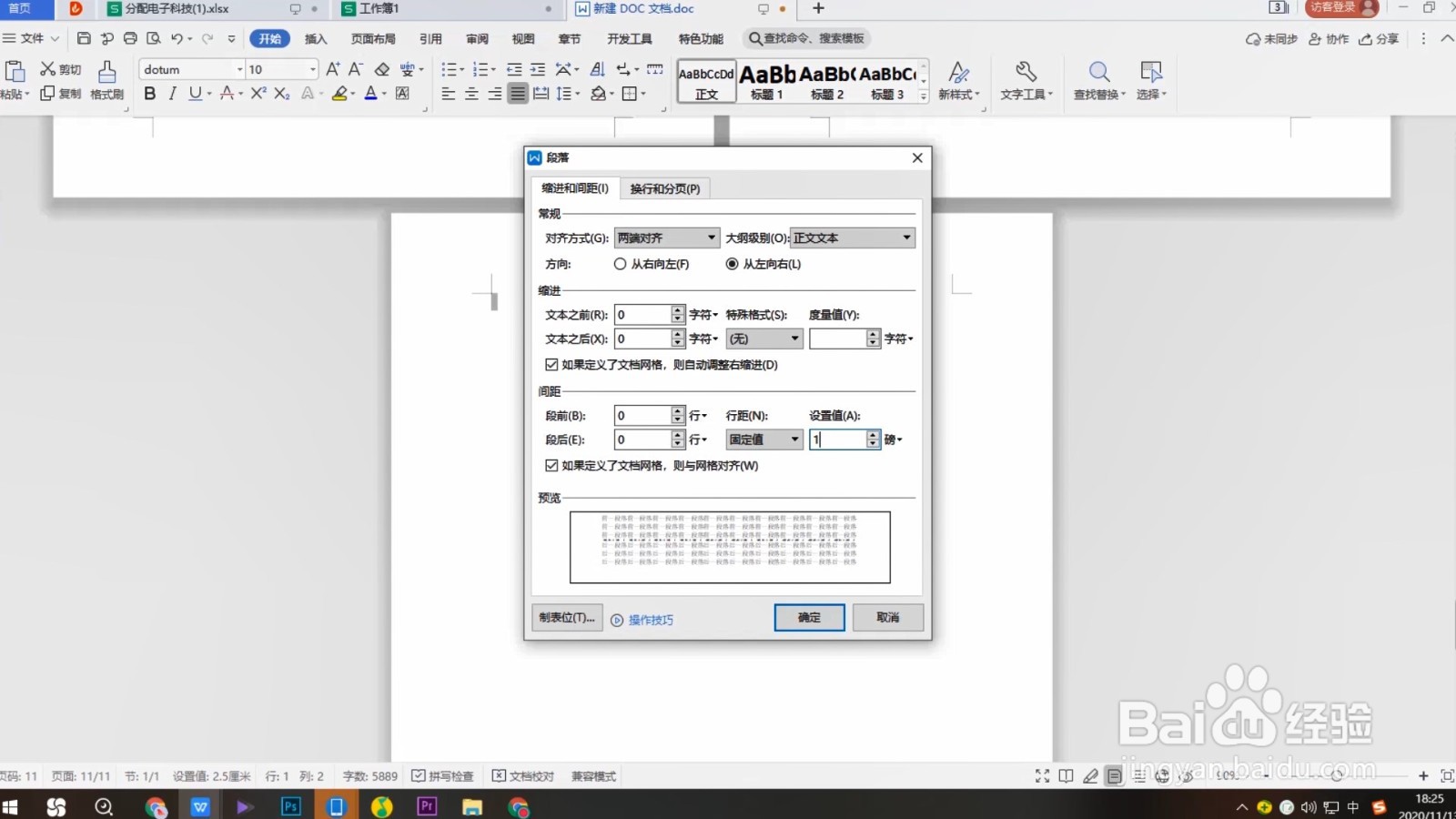Click the font color A swatch
The height and width of the screenshot is (819, 1456).
pos(370,94)
